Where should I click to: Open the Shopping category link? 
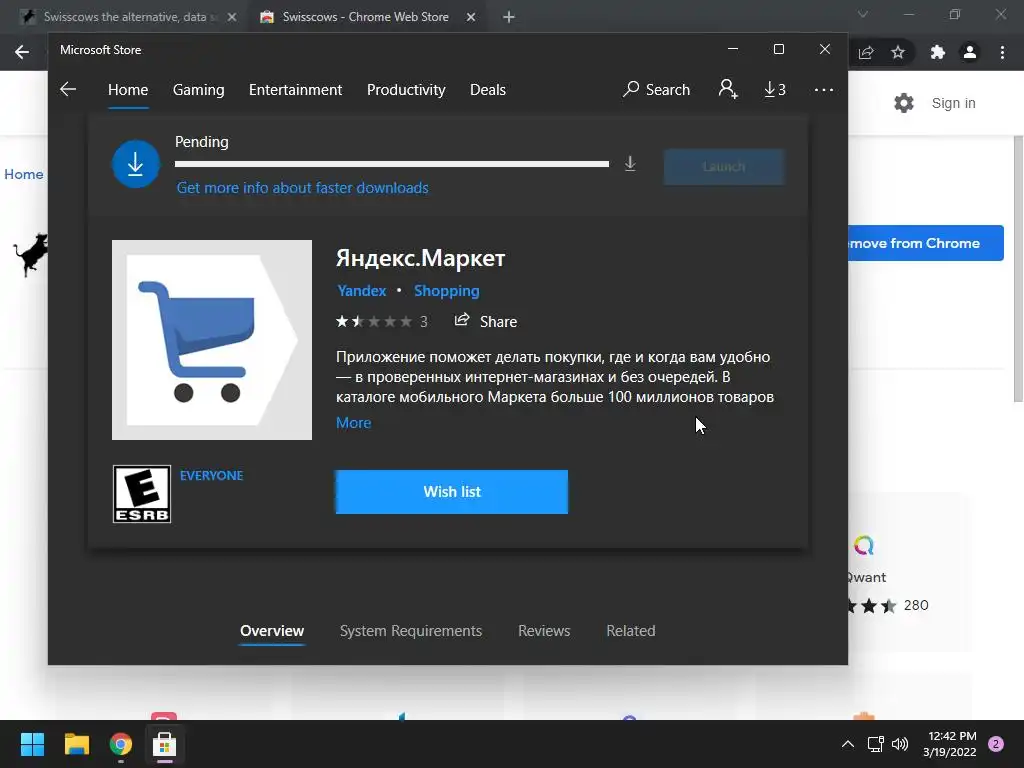(447, 291)
